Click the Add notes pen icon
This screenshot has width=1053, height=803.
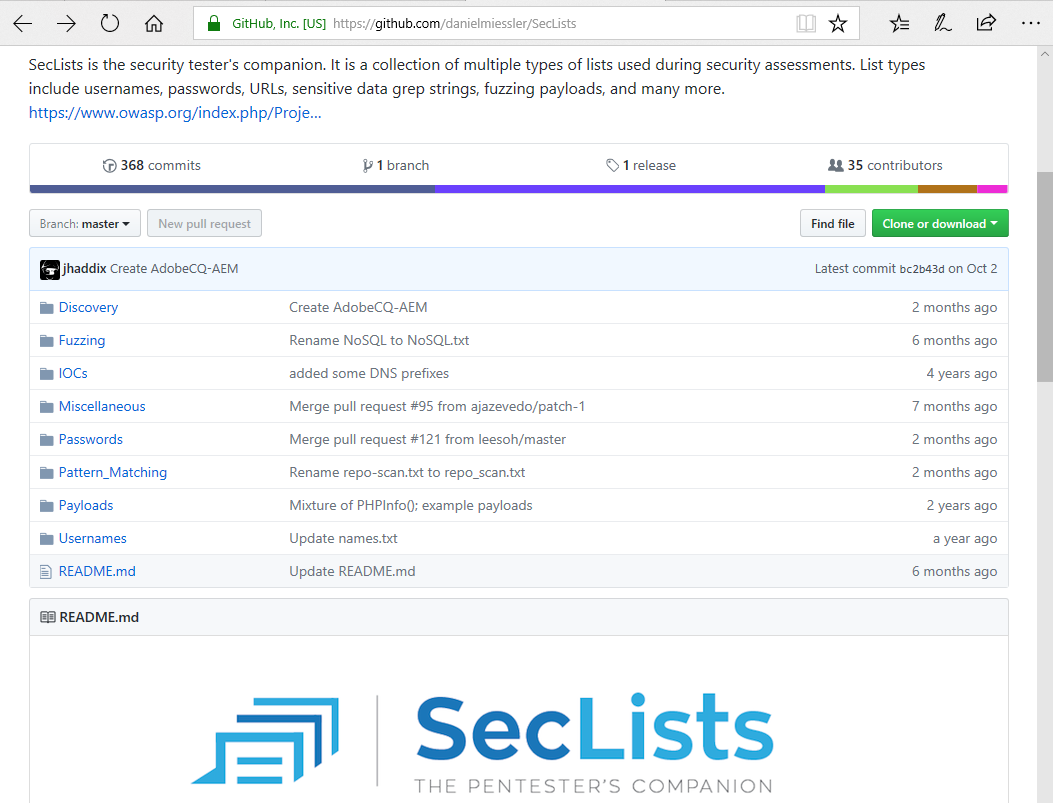942,23
